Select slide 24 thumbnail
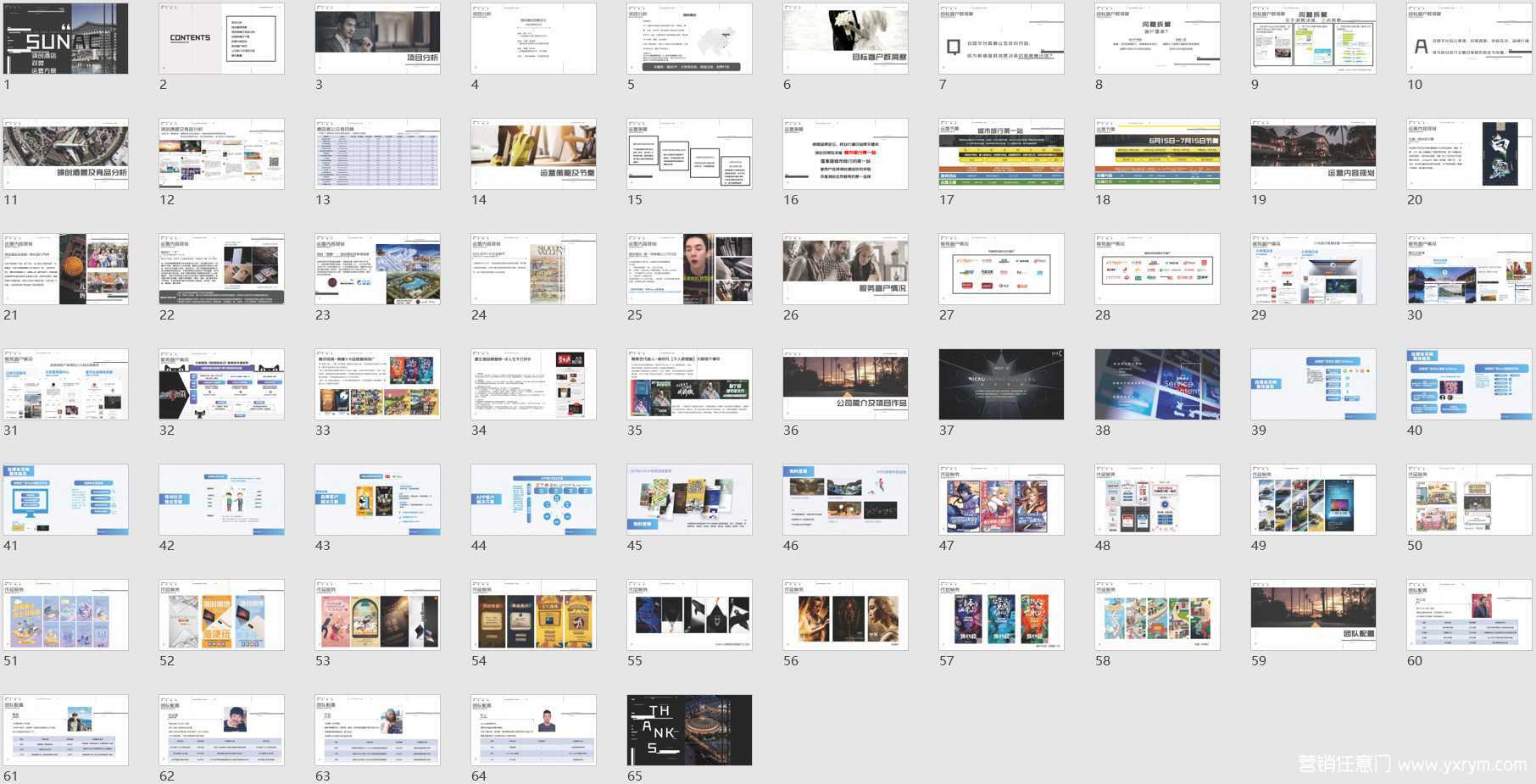The image size is (1536, 784). click(x=534, y=270)
